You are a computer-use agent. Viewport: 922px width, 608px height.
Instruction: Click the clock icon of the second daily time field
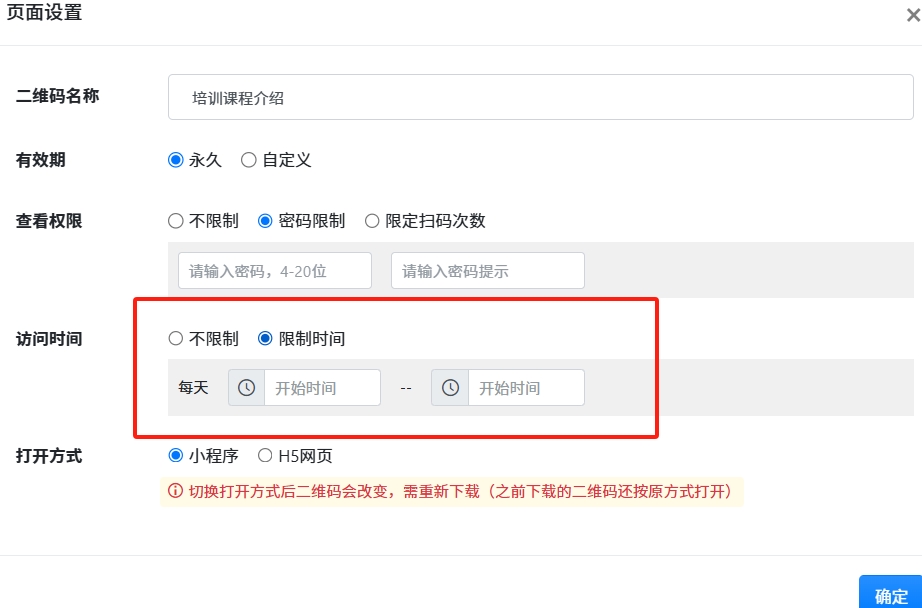tap(450, 388)
